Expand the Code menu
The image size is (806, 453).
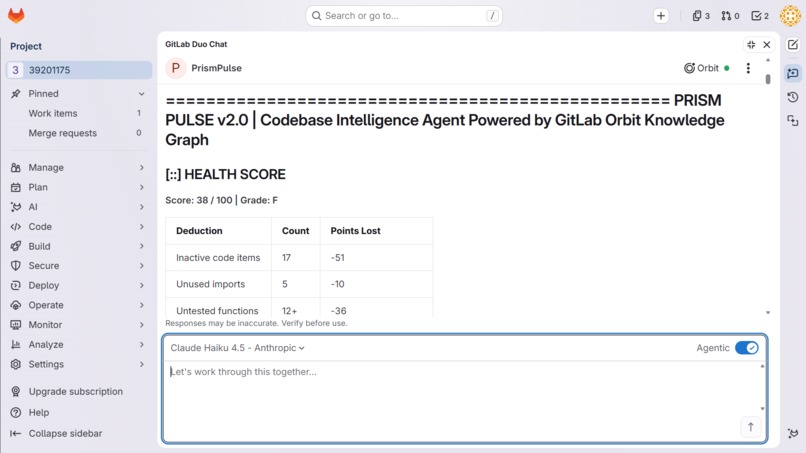coord(79,226)
